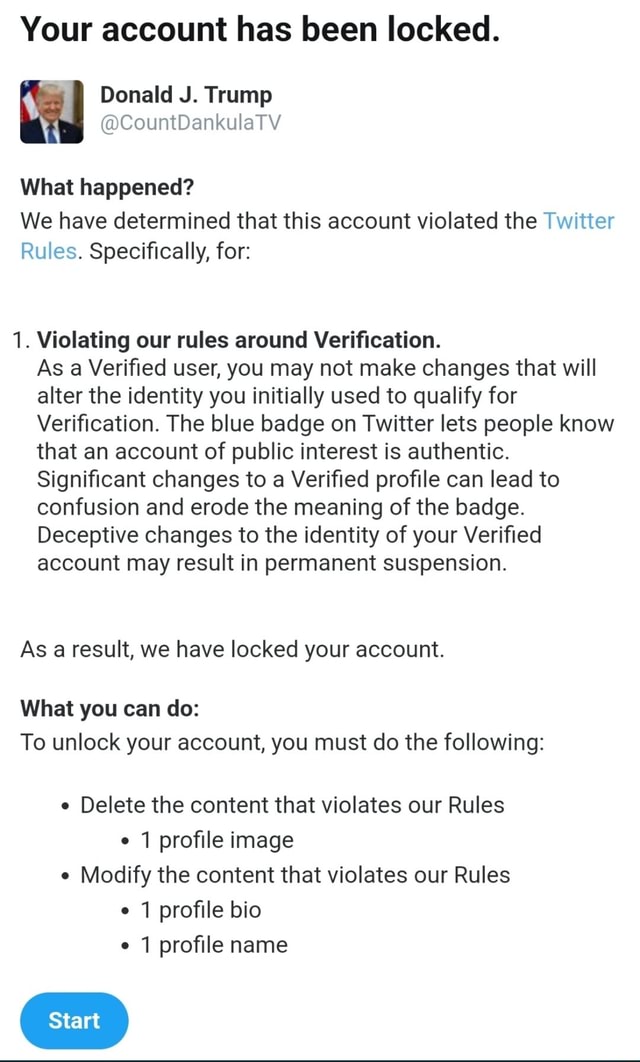This screenshot has width=640, height=1062.
Task: Click 'To unlock your account' instruction text
Action: [280, 742]
